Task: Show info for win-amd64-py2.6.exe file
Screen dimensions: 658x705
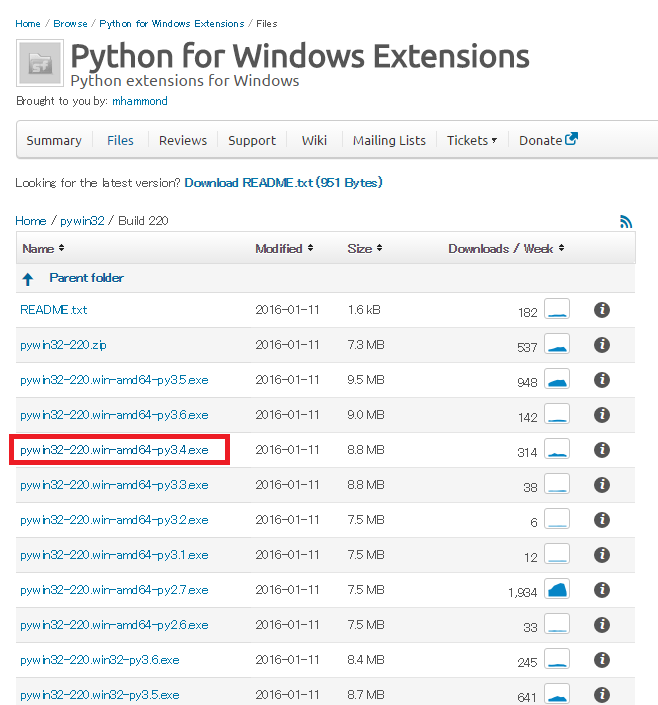Action: [x=602, y=625]
